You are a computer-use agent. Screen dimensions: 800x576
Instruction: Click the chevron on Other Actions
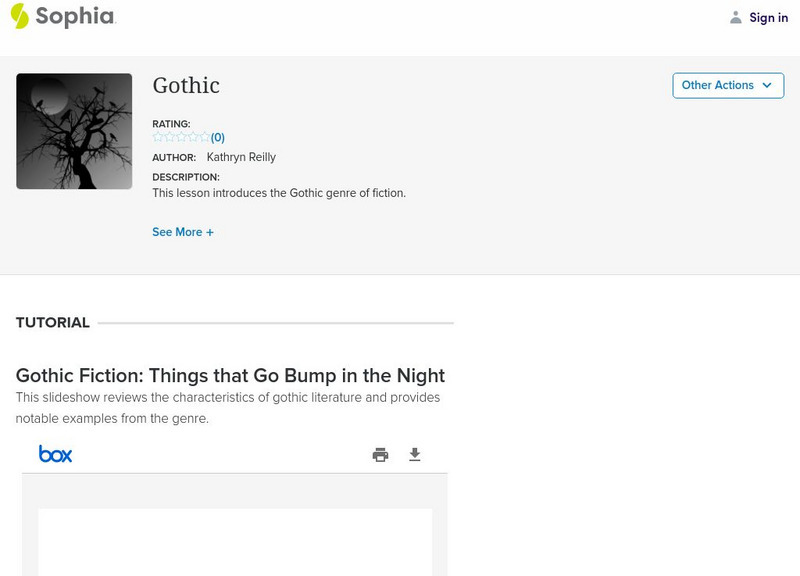[767, 86]
